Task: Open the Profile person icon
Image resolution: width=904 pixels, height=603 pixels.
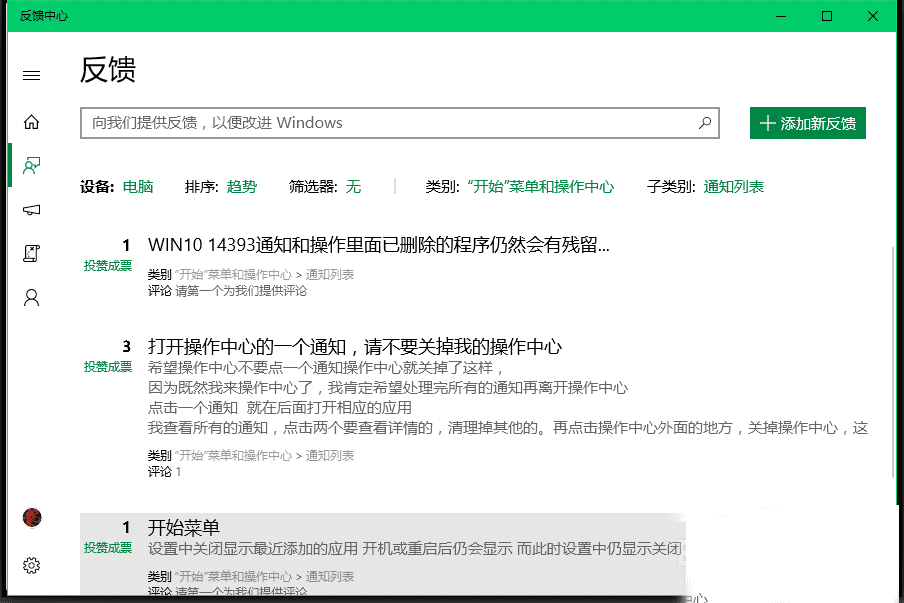Action: (31, 297)
